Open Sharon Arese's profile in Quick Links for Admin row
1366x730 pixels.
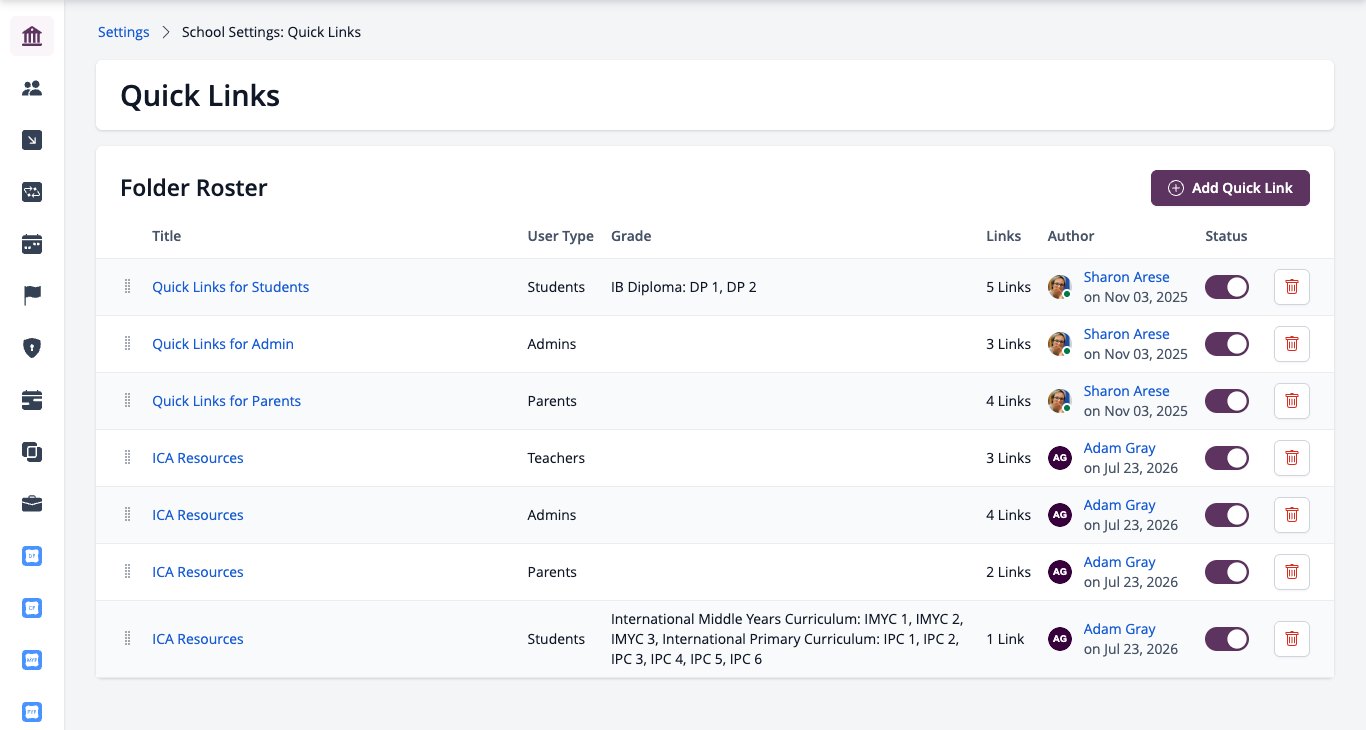pyautogui.click(x=1127, y=334)
